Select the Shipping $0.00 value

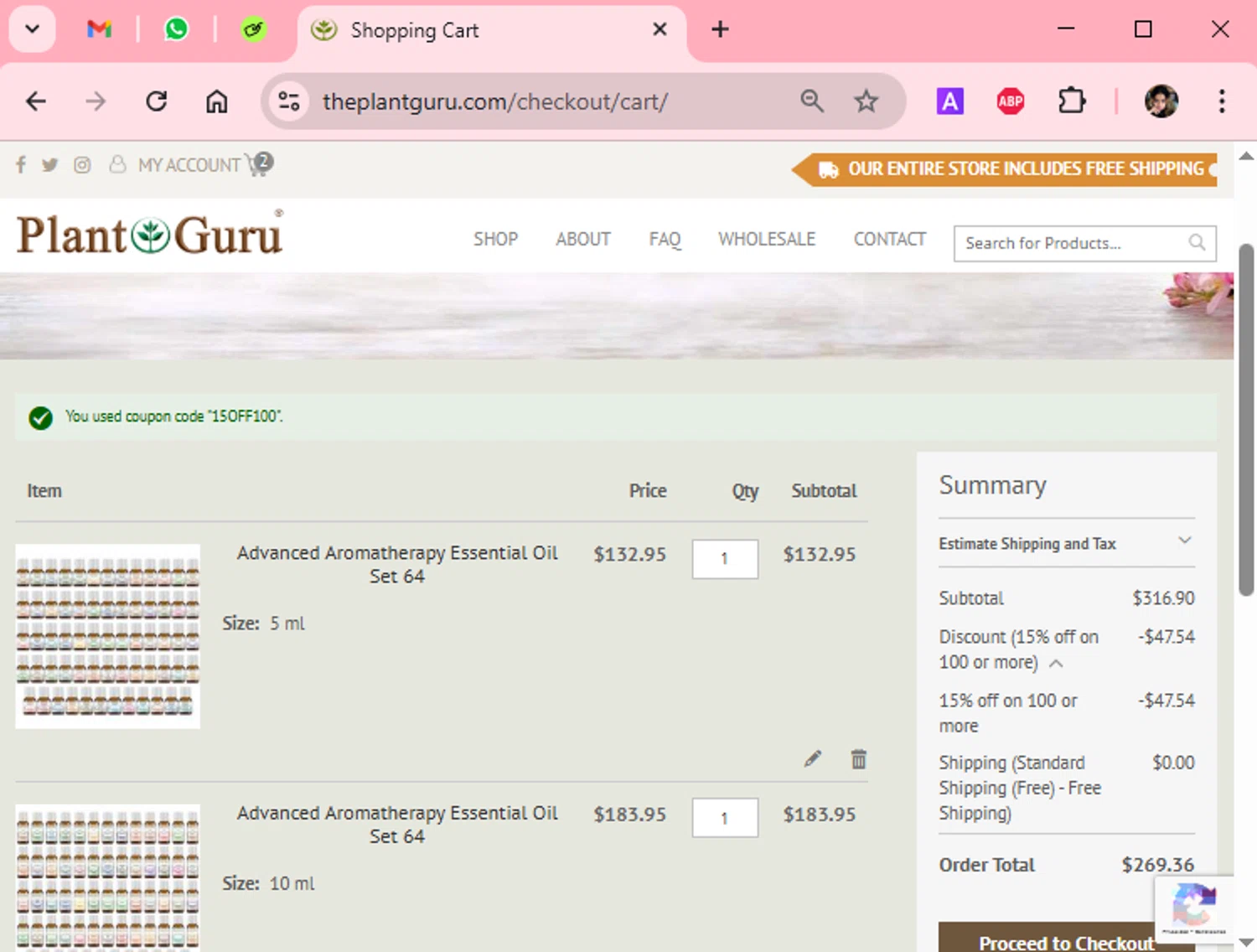pyautogui.click(x=1173, y=763)
